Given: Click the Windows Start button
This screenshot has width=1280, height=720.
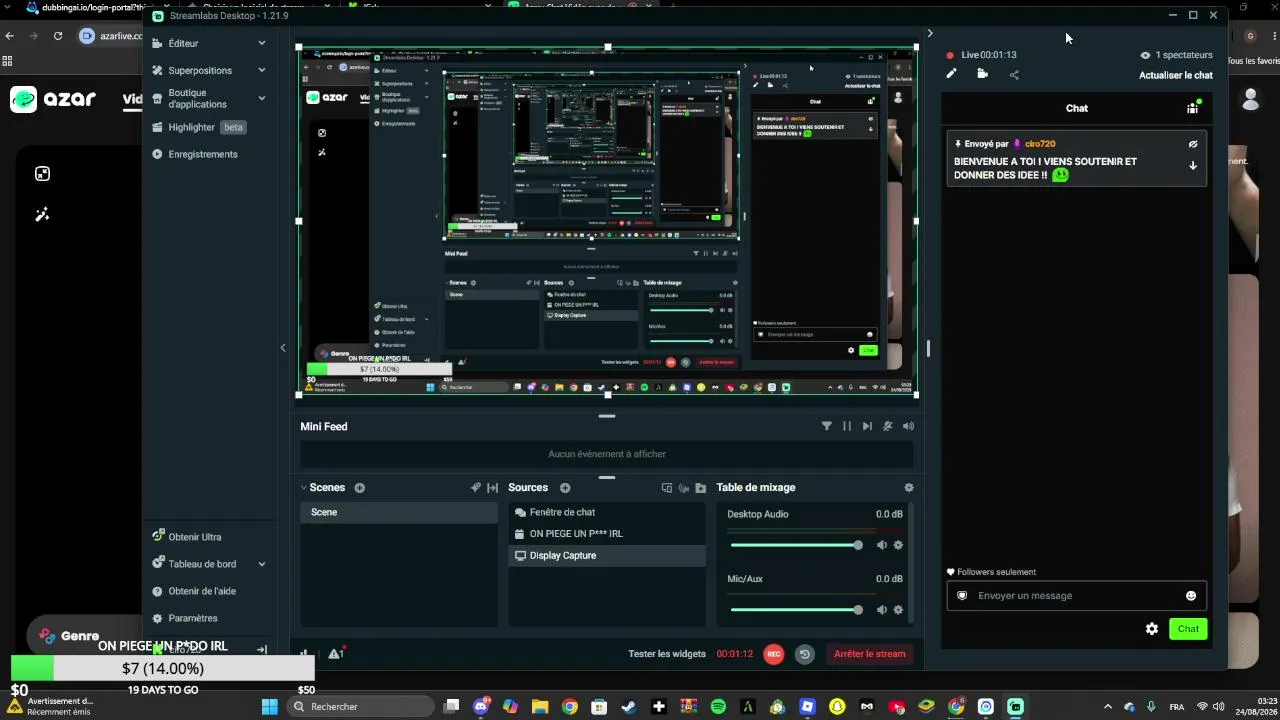Looking at the screenshot, I should [269, 707].
